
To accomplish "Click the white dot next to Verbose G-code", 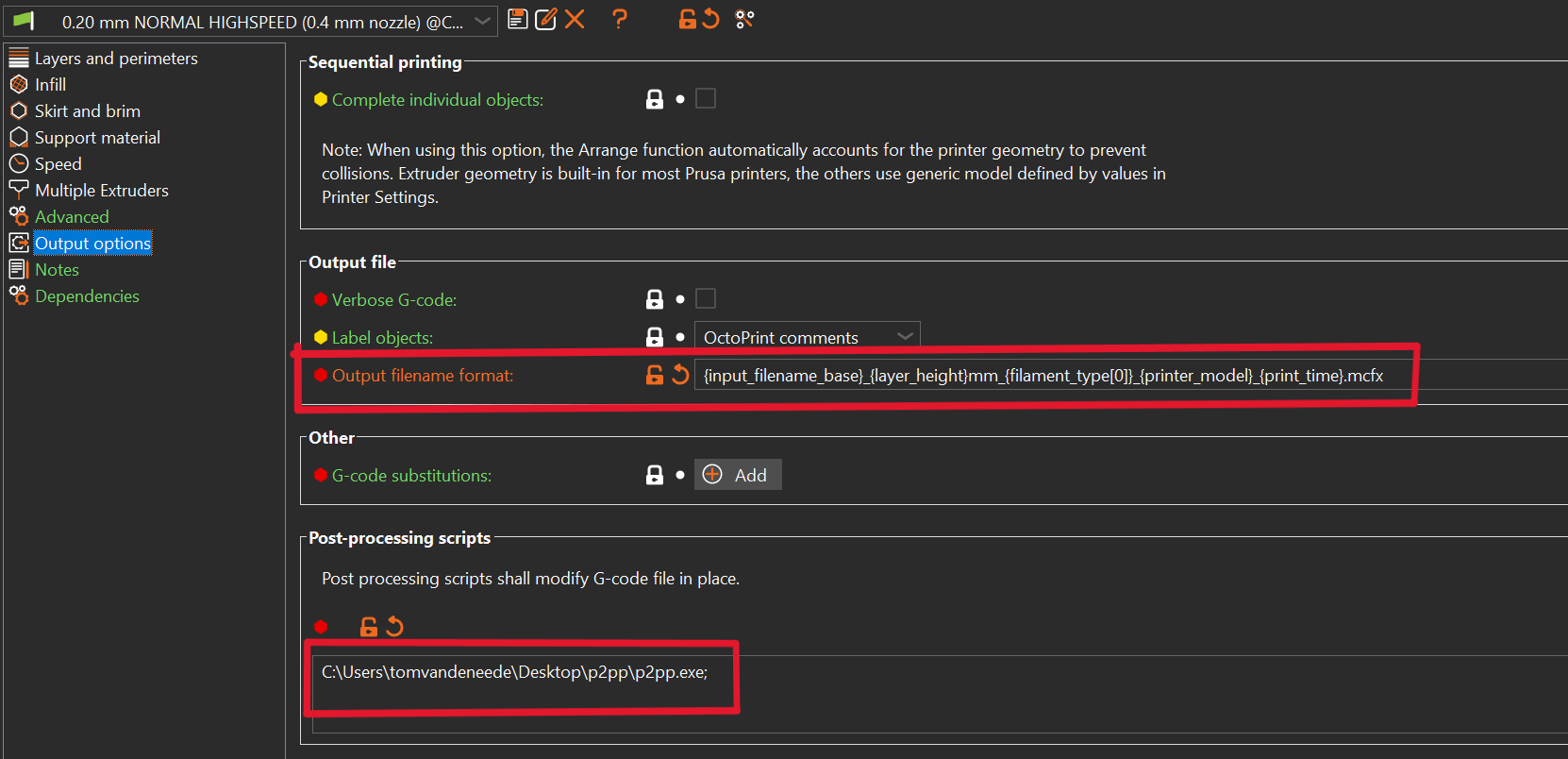I will pyautogui.click(x=680, y=299).
